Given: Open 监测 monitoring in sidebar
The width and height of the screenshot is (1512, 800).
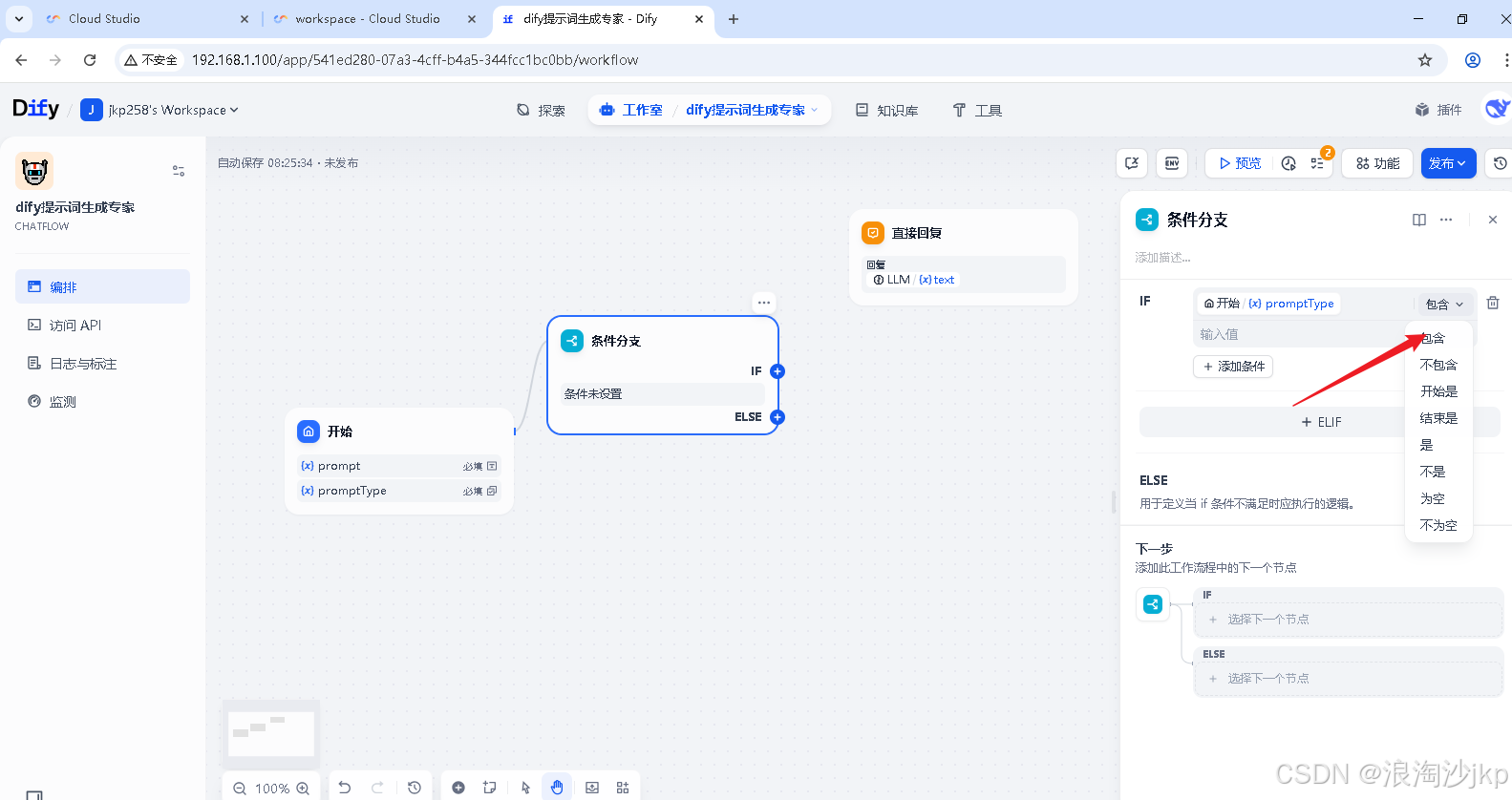Looking at the screenshot, I should (102, 401).
